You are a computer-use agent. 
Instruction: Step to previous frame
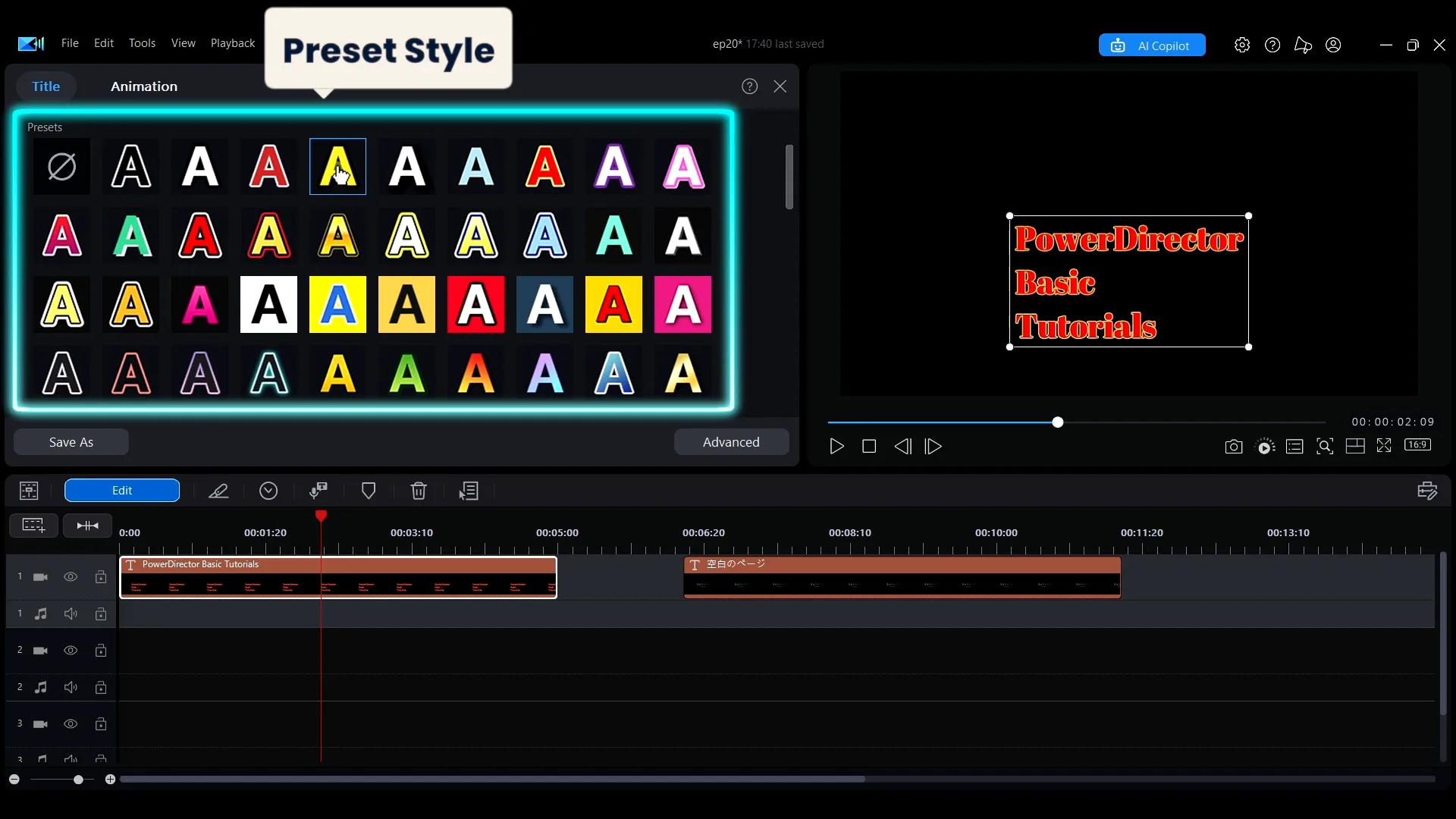click(902, 447)
